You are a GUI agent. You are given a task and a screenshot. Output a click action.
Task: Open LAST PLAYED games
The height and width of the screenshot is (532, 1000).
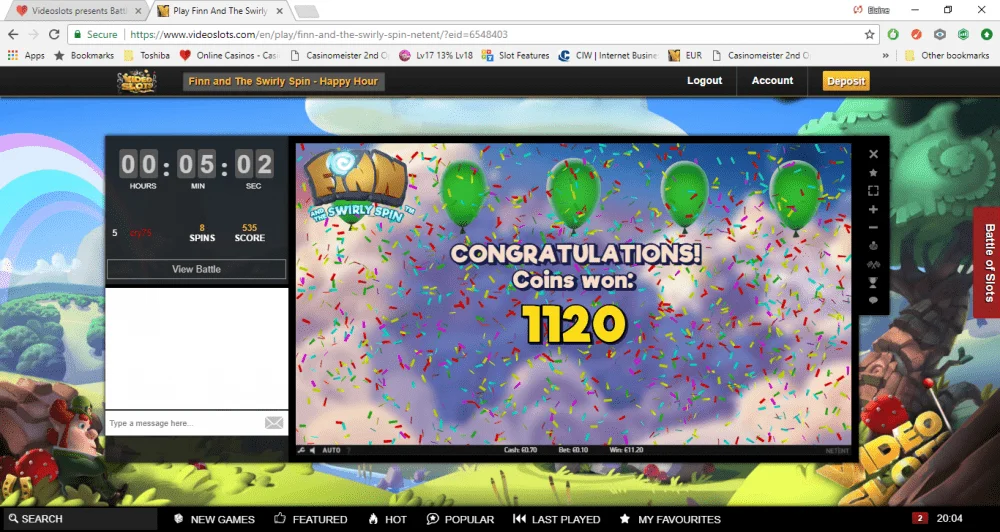point(557,519)
